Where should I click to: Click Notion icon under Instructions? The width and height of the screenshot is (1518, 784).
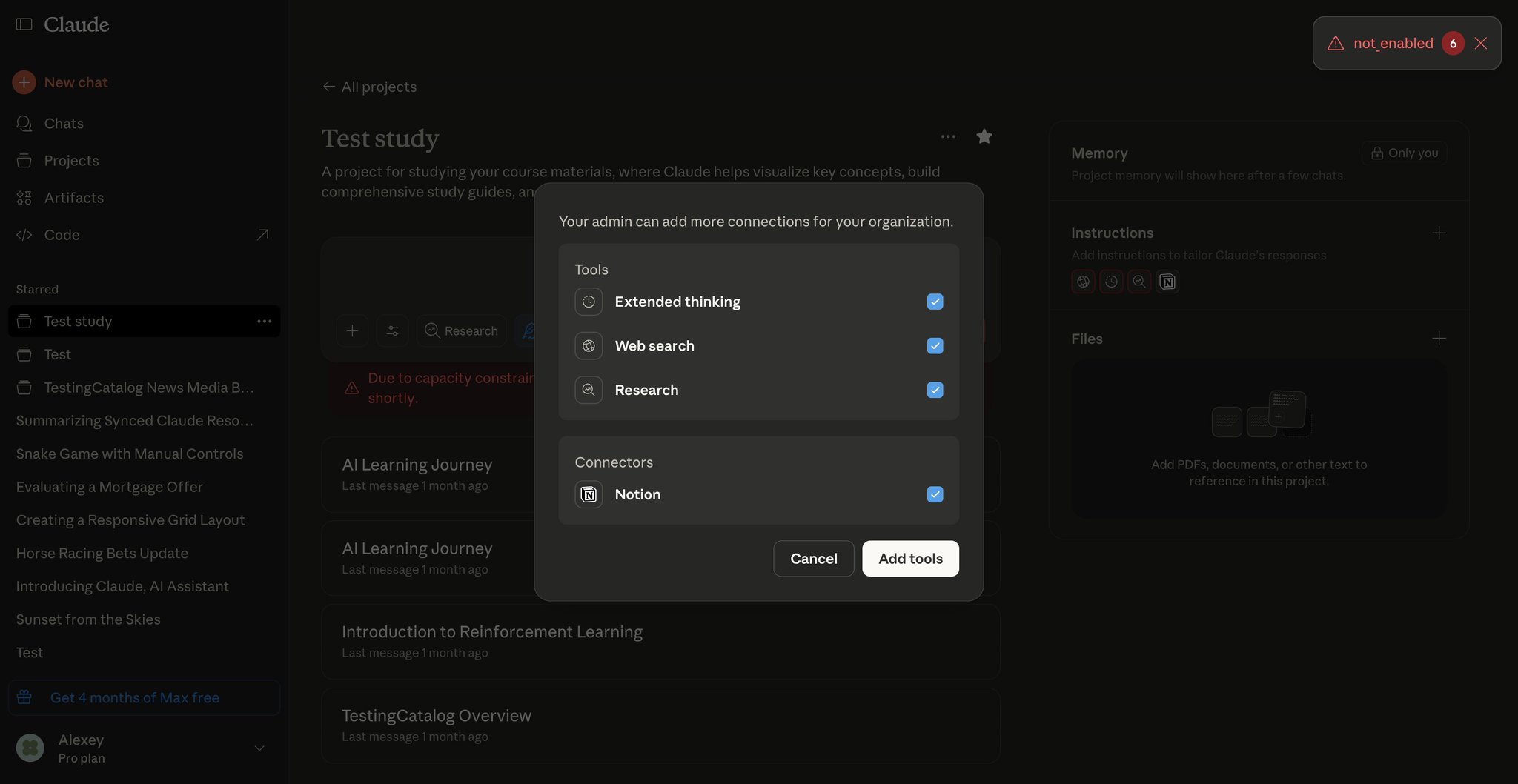(1167, 282)
